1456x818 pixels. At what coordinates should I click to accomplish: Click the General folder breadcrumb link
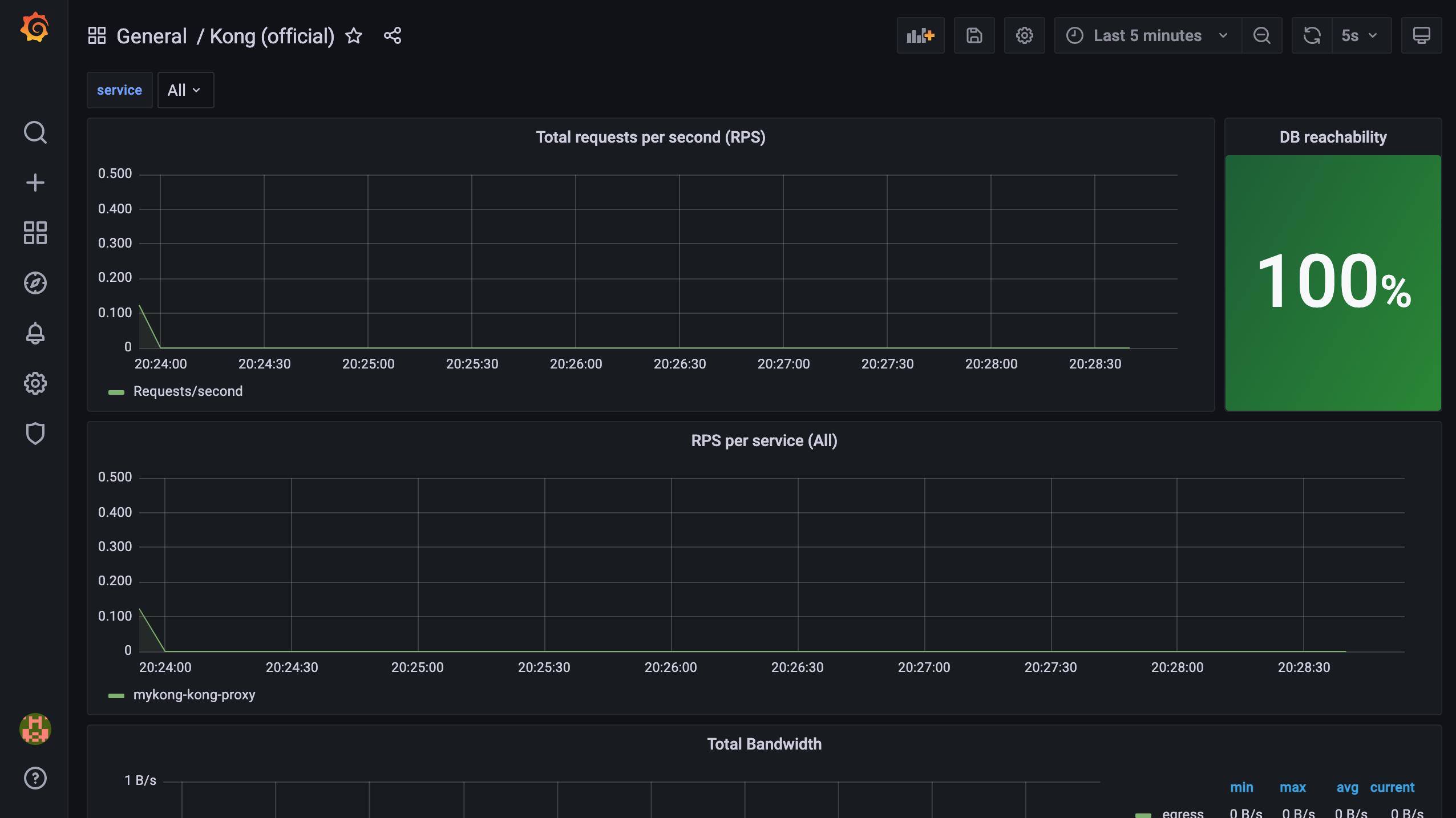(x=151, y=36)
